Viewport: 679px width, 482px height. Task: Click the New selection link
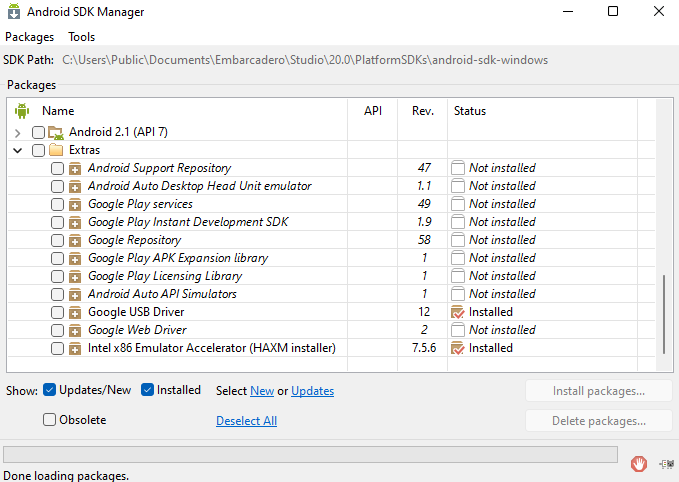(262, 391)
